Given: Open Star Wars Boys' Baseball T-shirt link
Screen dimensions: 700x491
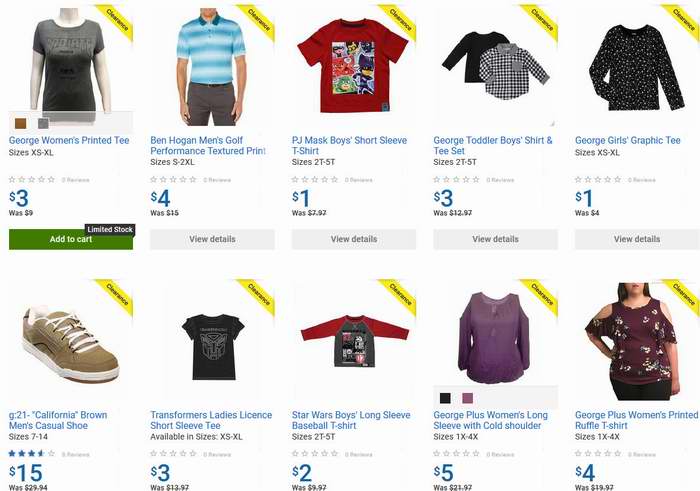Looking at the screenshot, I should click(x=351, y=420).
